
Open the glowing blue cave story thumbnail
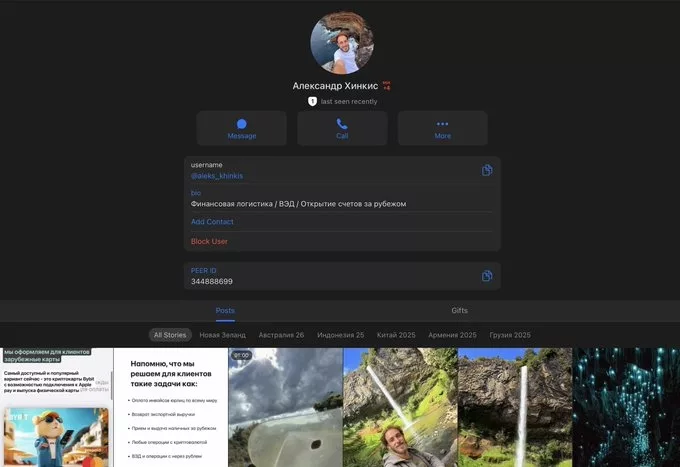625,407
